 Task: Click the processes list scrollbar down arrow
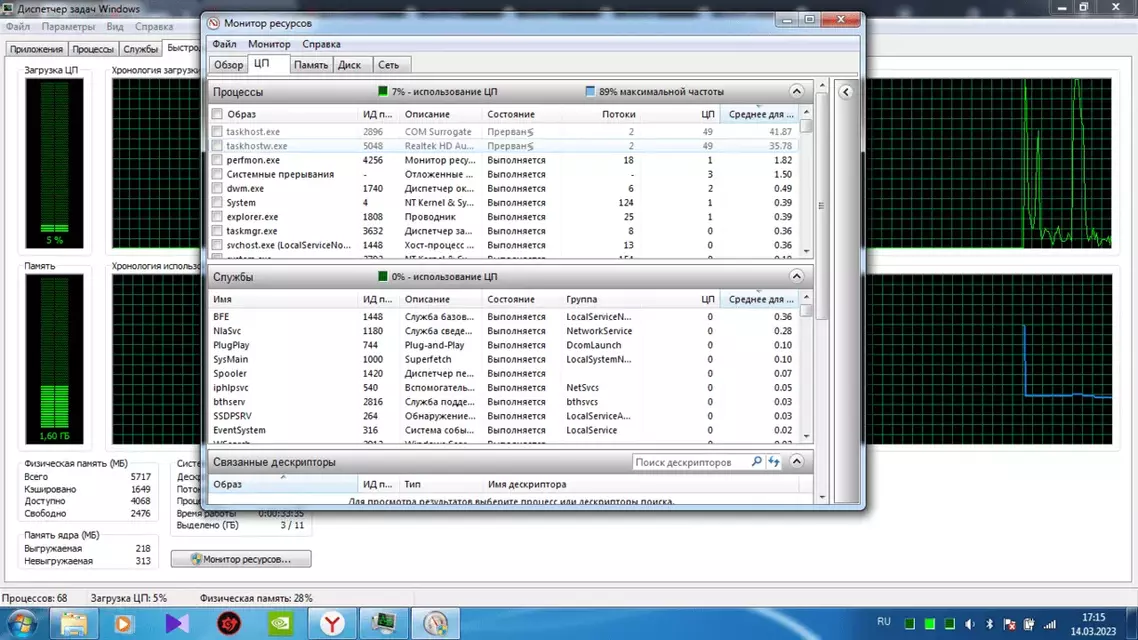806,251
